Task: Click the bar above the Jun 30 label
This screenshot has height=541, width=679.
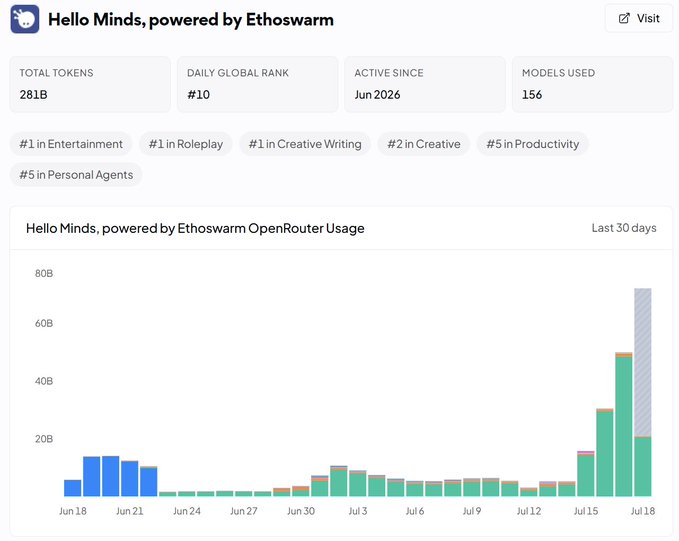Action: (x=301, y=491)
